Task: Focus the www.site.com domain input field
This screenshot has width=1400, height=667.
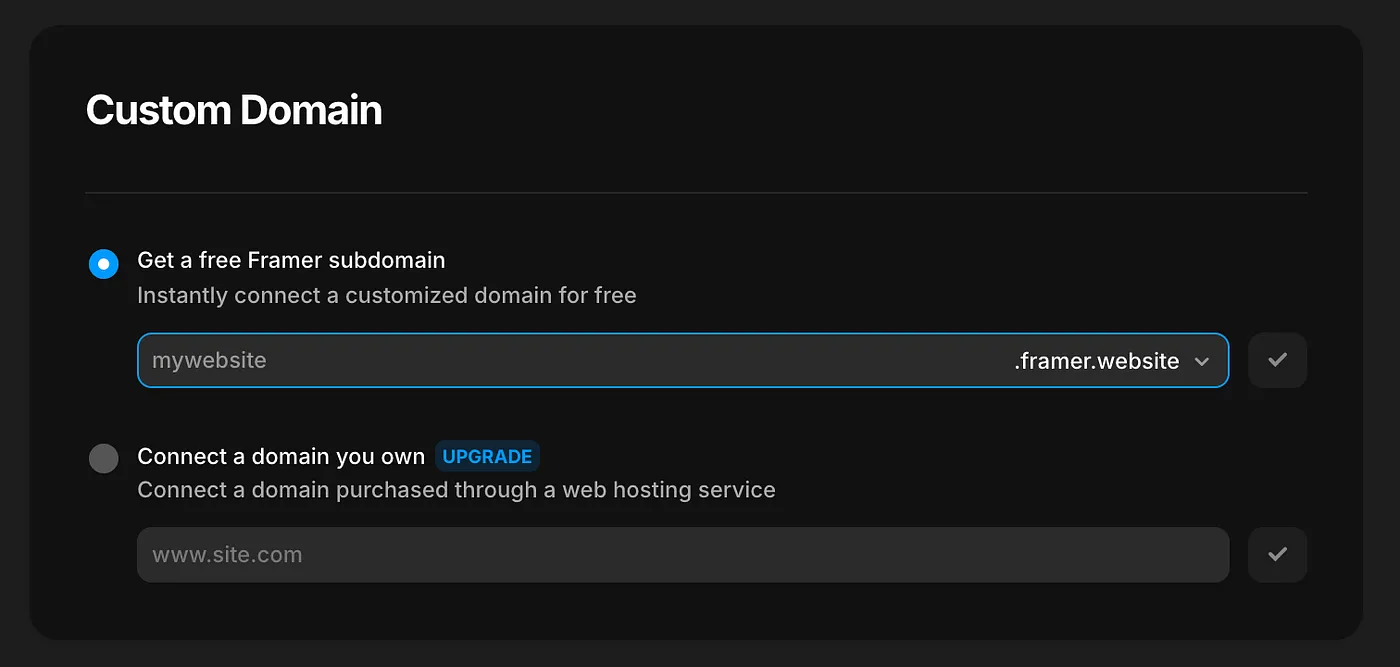Action: coord(683,554)
